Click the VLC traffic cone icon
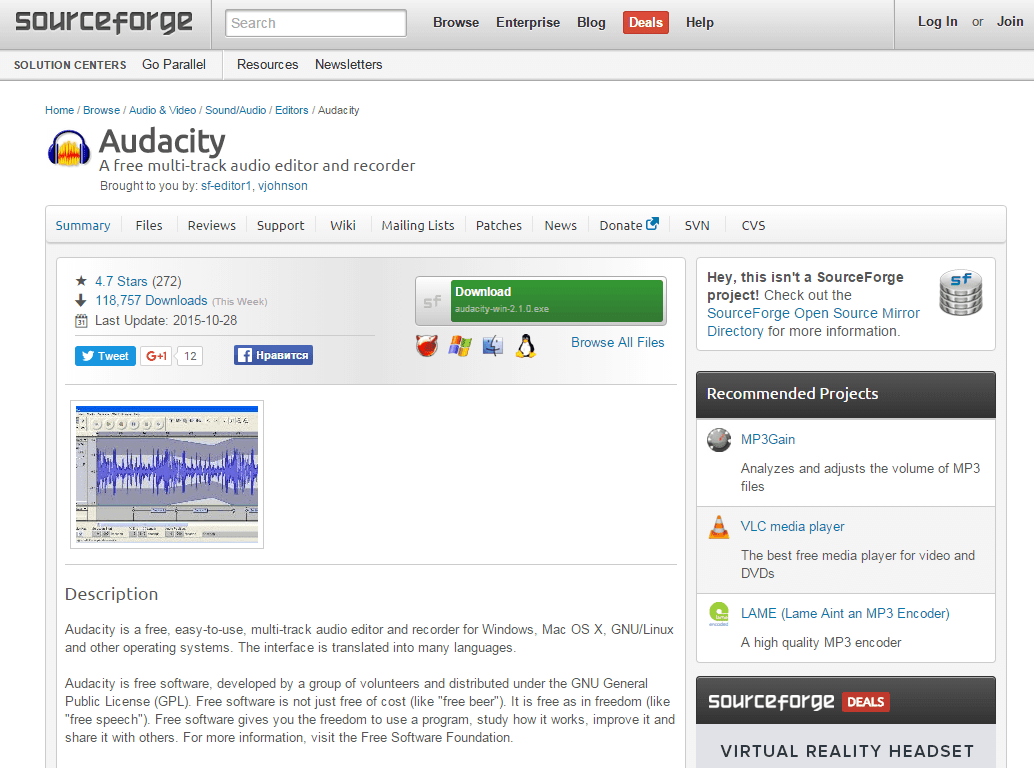 [x=719, y=527]
